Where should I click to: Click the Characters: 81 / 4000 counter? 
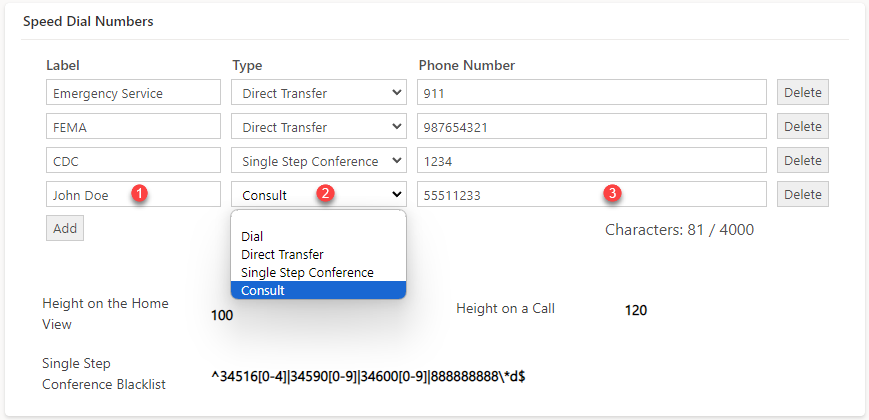point(679,229)
